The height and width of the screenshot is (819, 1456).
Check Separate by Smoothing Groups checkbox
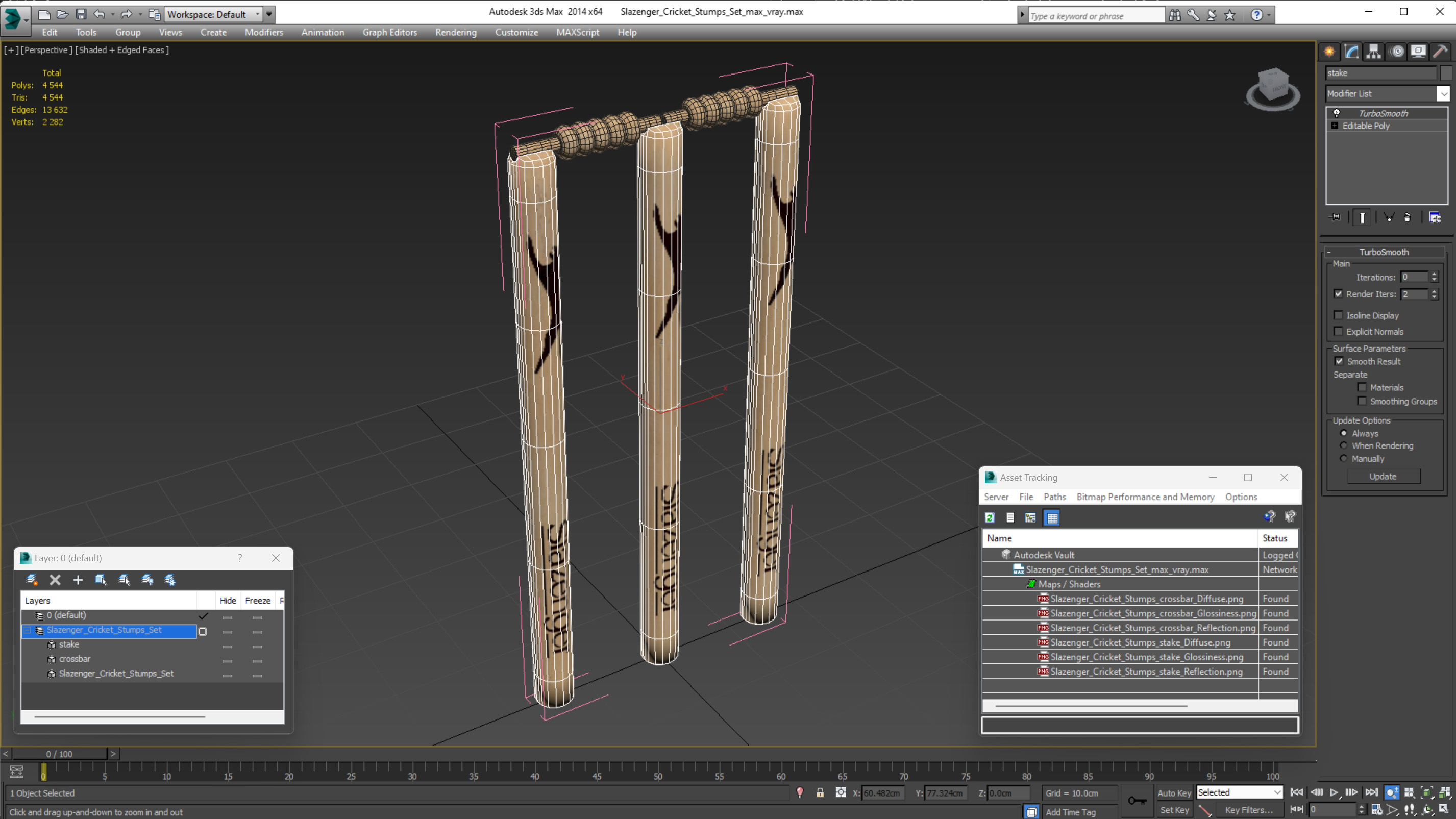pos(1362,401)
